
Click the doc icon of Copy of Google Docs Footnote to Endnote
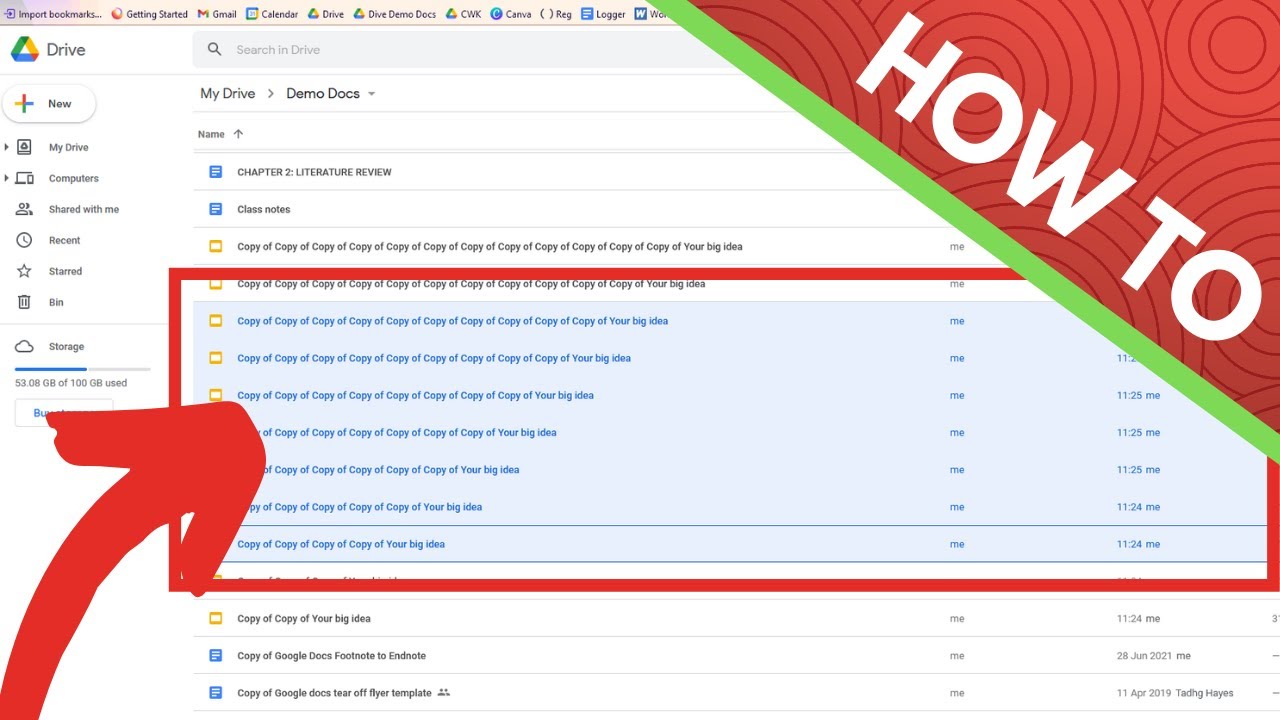(215, 655)
